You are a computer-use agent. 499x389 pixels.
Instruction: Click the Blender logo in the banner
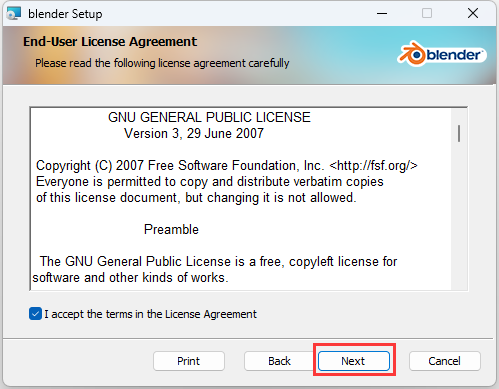pos(442,54)
